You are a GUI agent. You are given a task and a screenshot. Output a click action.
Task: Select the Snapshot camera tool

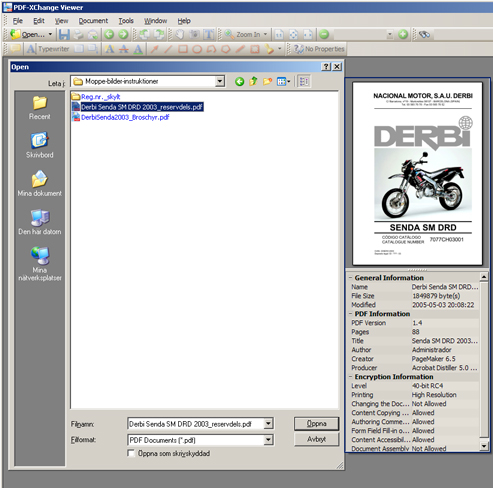pos(194,34)
